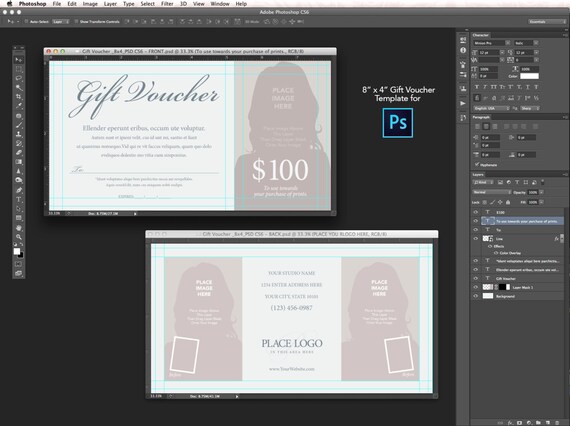The image size is (570, 426).
Task: Open the font family dropdown
Action: click(507, 43)
